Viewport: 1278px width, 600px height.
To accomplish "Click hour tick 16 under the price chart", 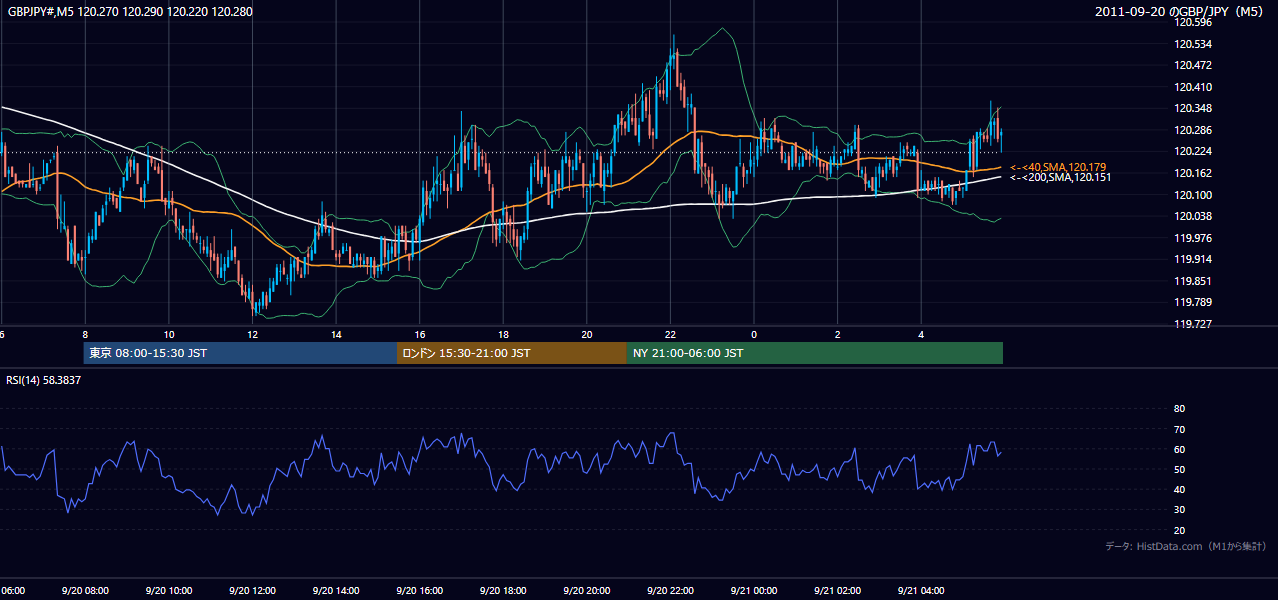I will click(420, 334).
